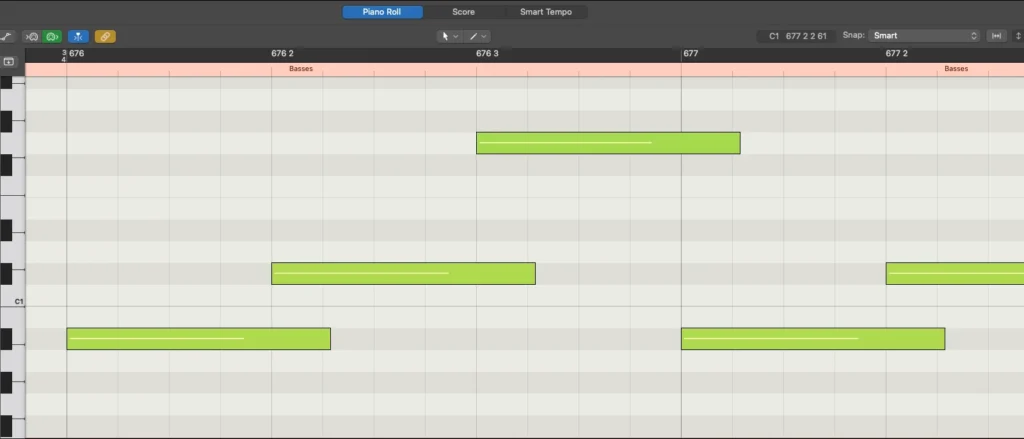Click ruler marker 677 2
The width and height of the screenshot is (1024, 439).
point(897,54)
